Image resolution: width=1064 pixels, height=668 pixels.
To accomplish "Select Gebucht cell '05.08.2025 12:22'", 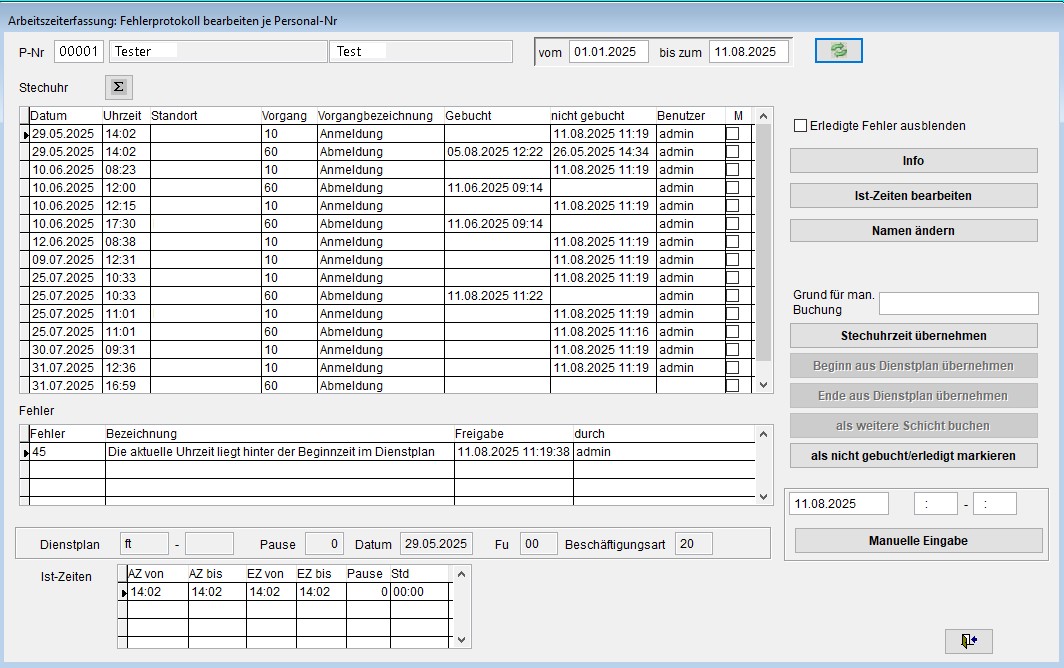I will [497, 151].
